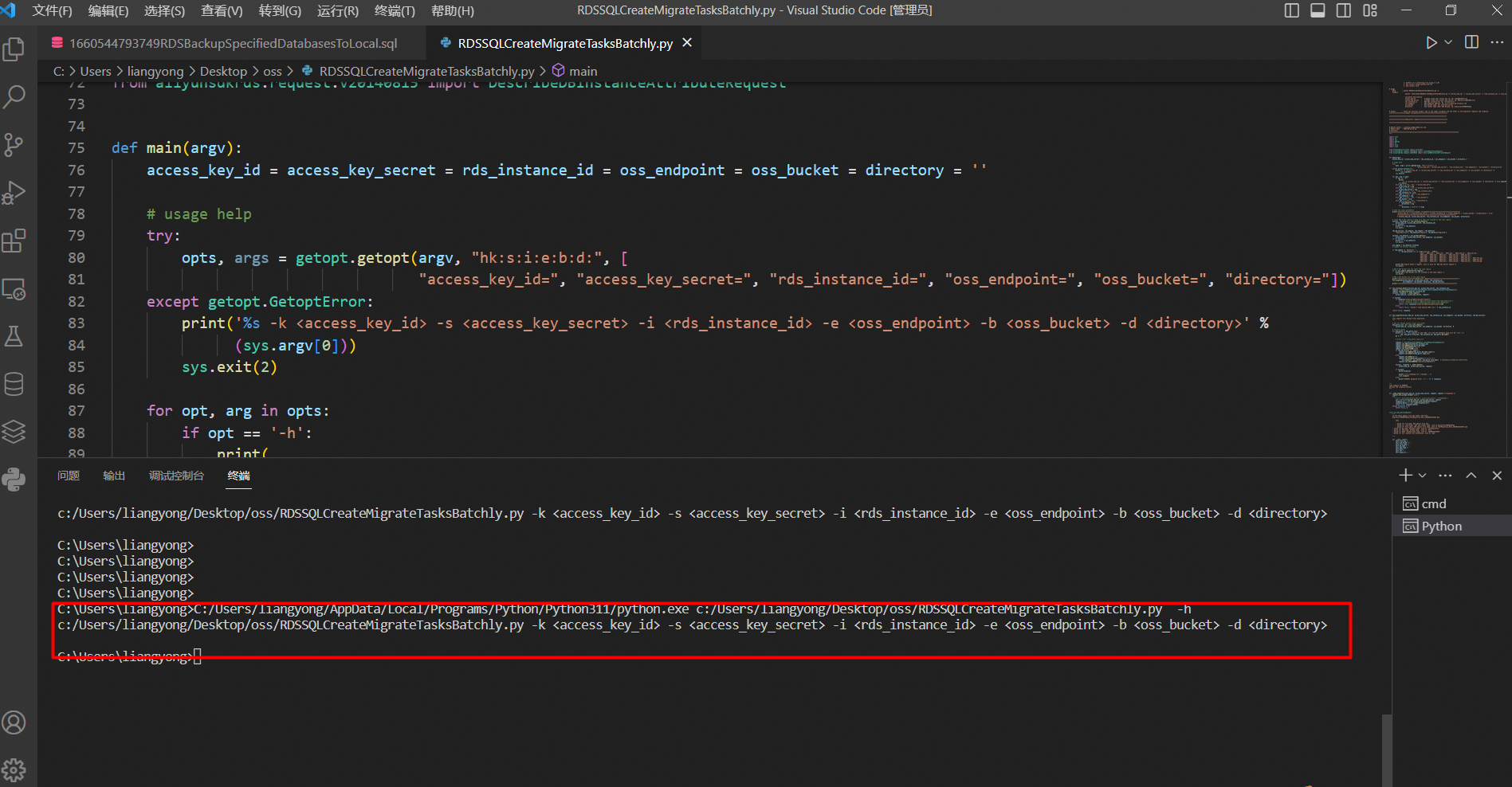Open the terminal launch profile dropdown

pos(1422,476)
